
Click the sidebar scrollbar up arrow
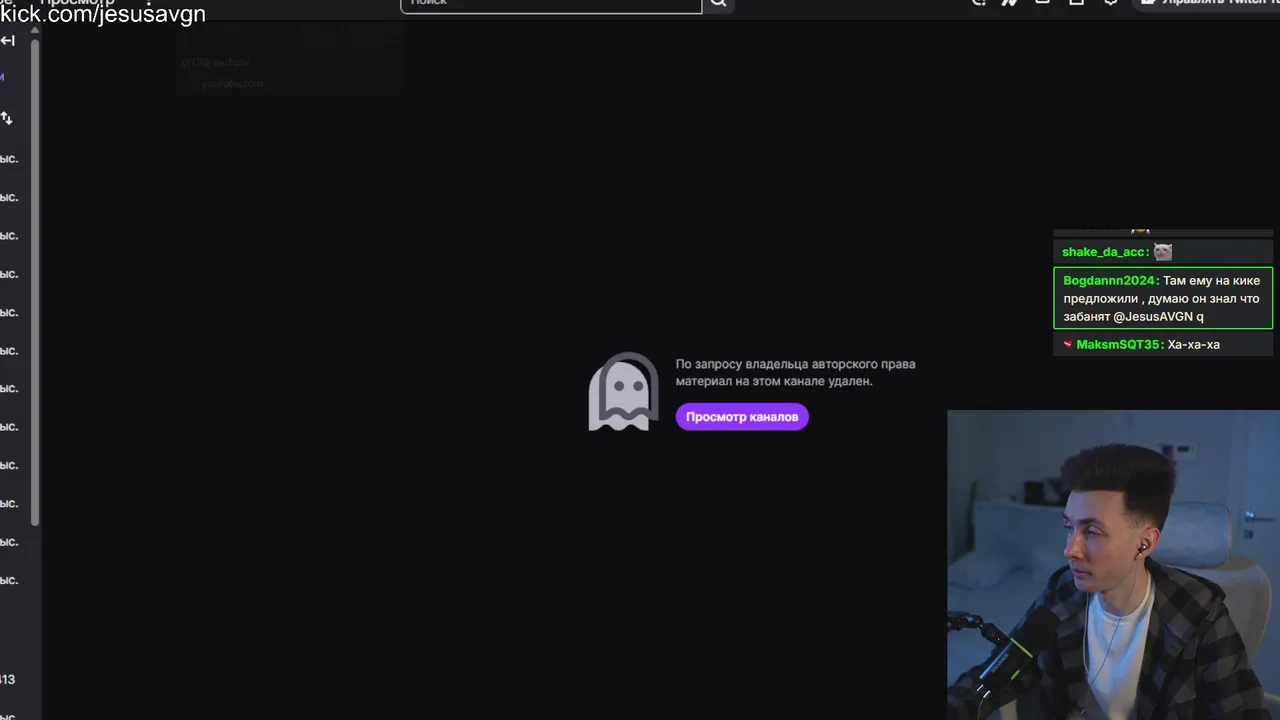pos(35,31)
